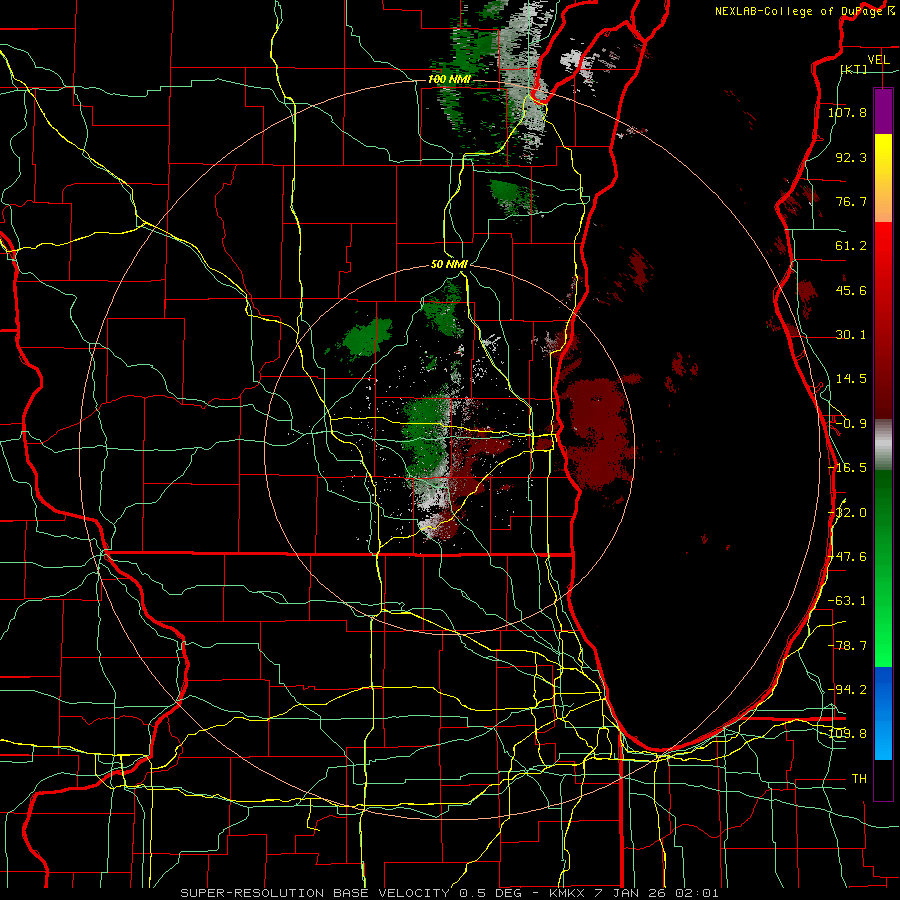Click the -78.7 velocity scale value
The width and height of the screenshot is (900, 900).
coord(847,646)
